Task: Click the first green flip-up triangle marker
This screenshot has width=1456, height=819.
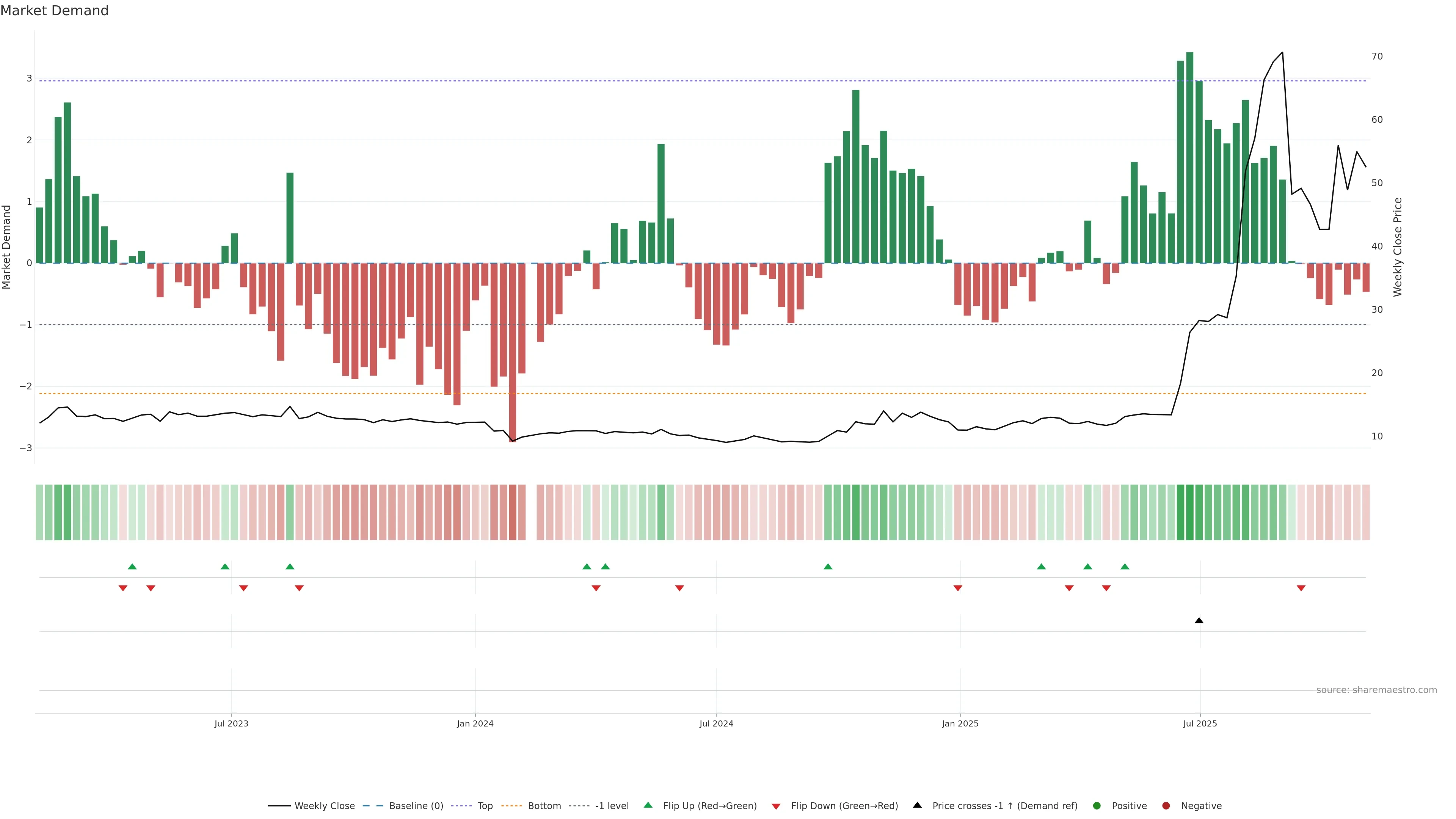Action: 132,566
